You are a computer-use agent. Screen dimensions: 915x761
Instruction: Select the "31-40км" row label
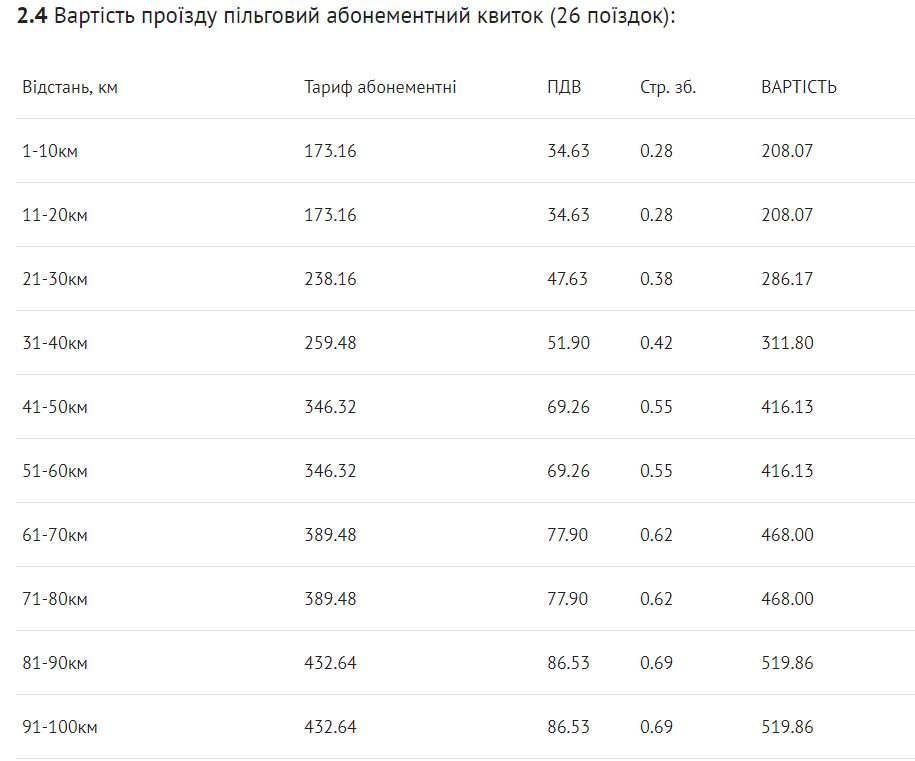[x=55, y=343]
